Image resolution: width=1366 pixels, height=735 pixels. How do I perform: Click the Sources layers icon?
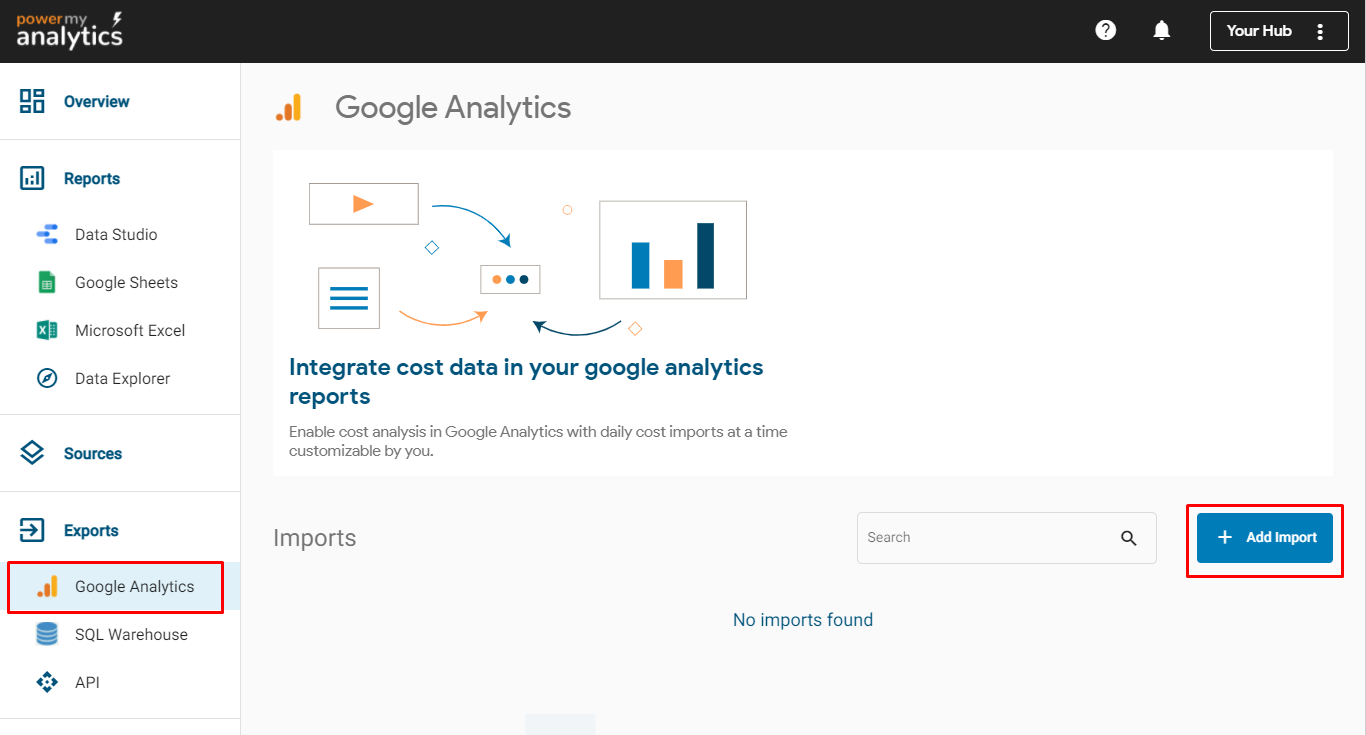point(32,453)
